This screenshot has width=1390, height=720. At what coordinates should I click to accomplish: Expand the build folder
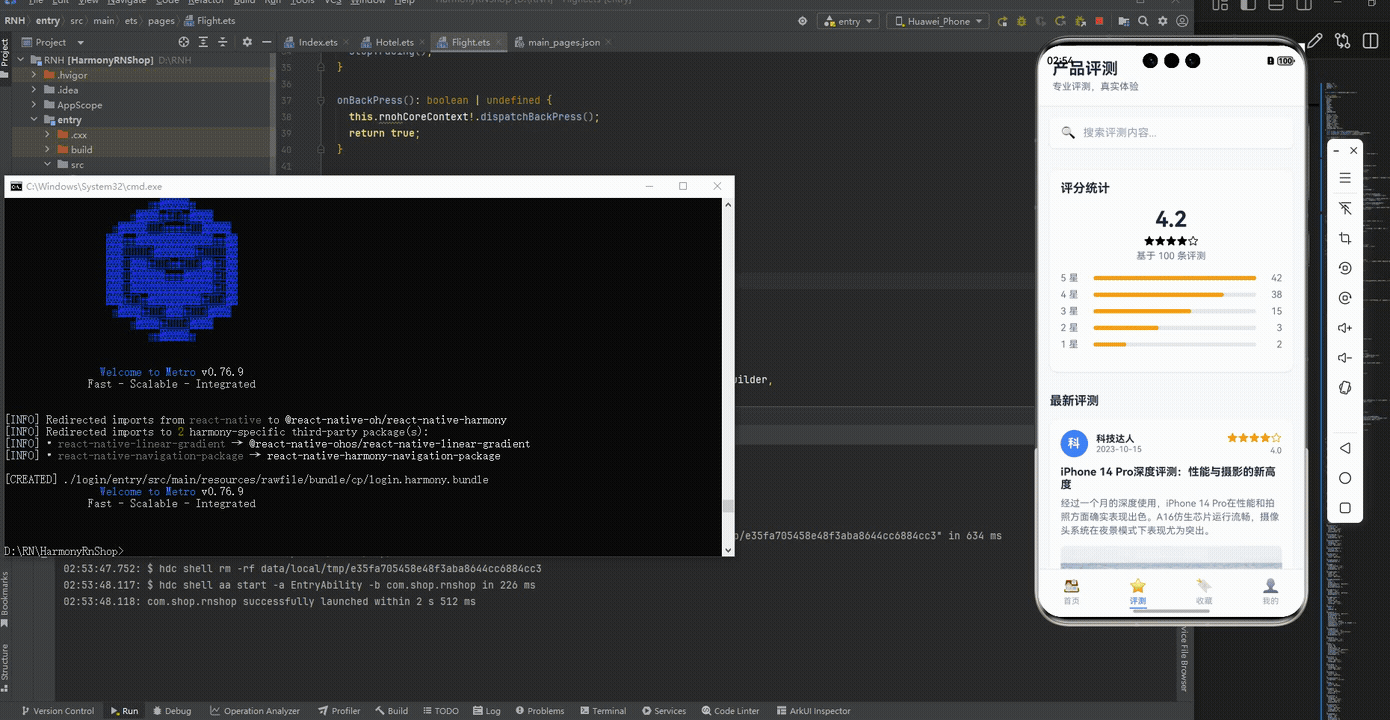[47, 150]
